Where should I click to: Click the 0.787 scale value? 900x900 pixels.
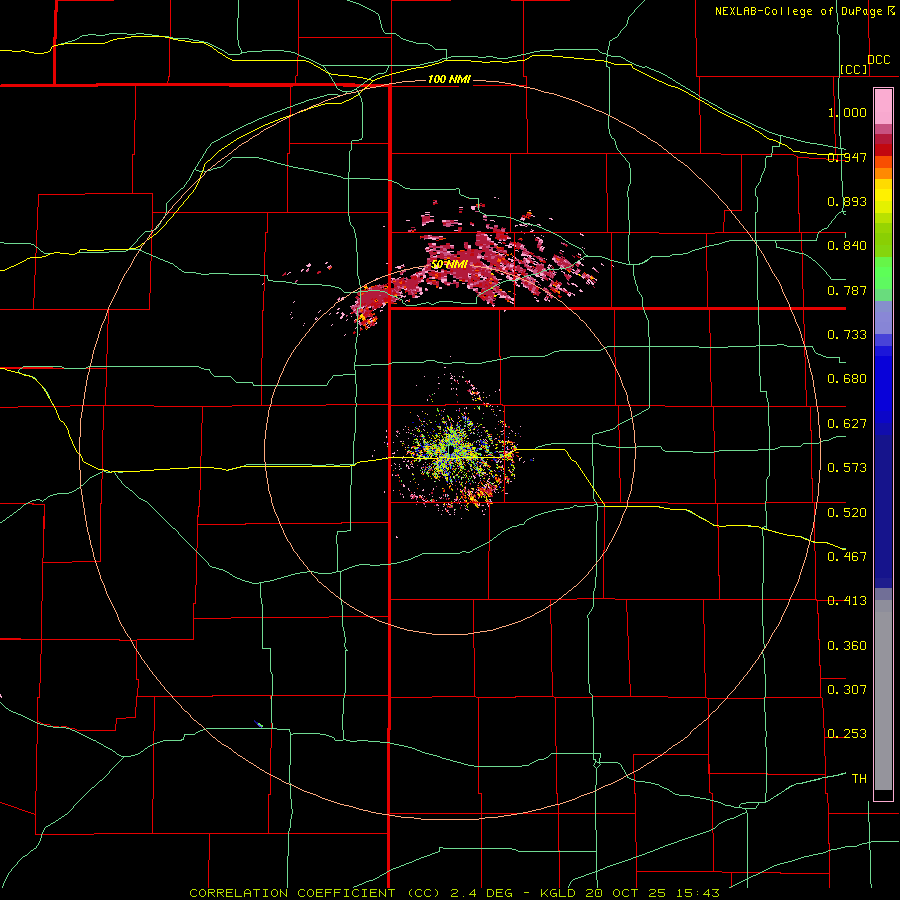point(847,290)
